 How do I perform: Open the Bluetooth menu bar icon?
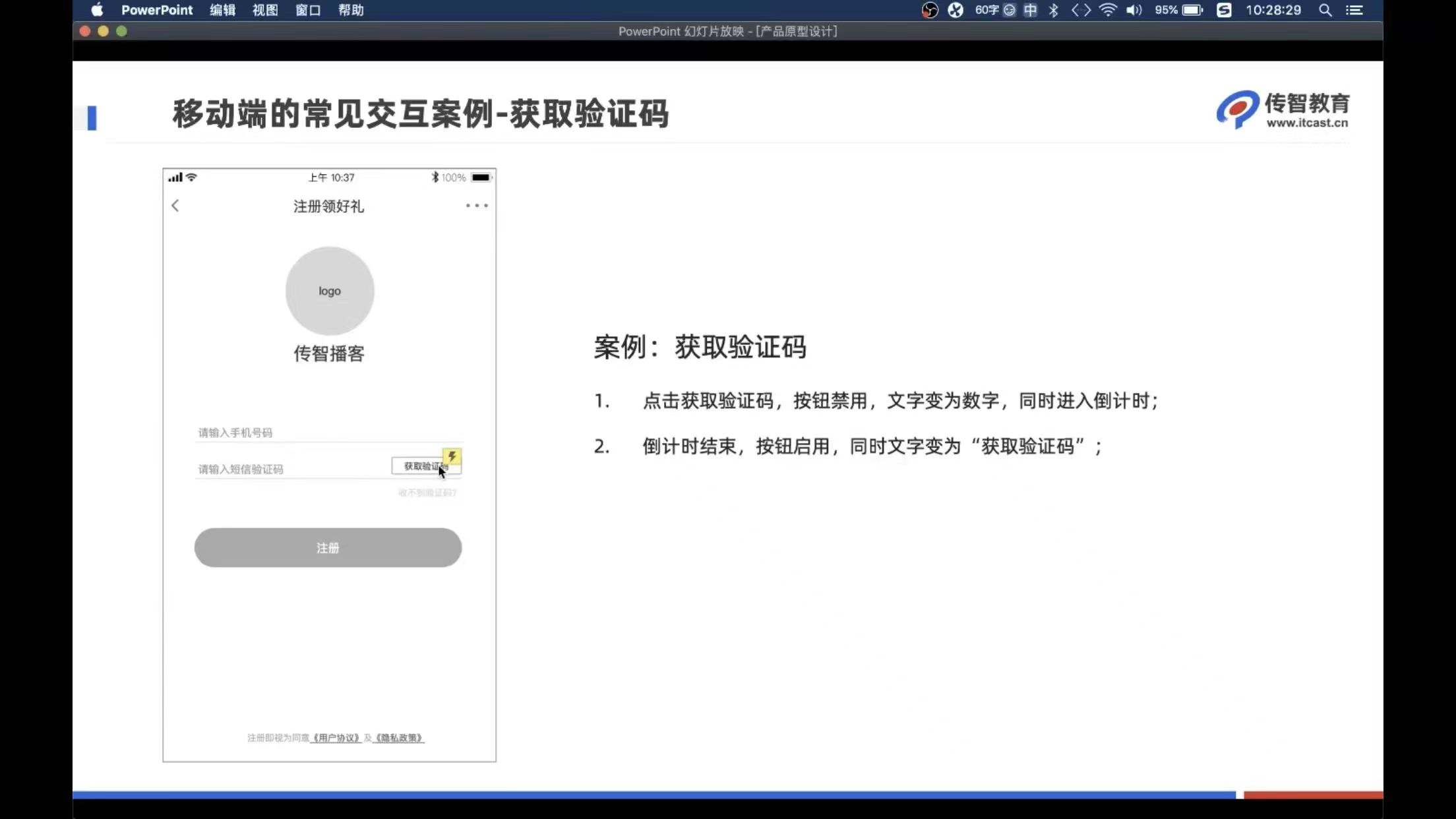pos(1054,10)
